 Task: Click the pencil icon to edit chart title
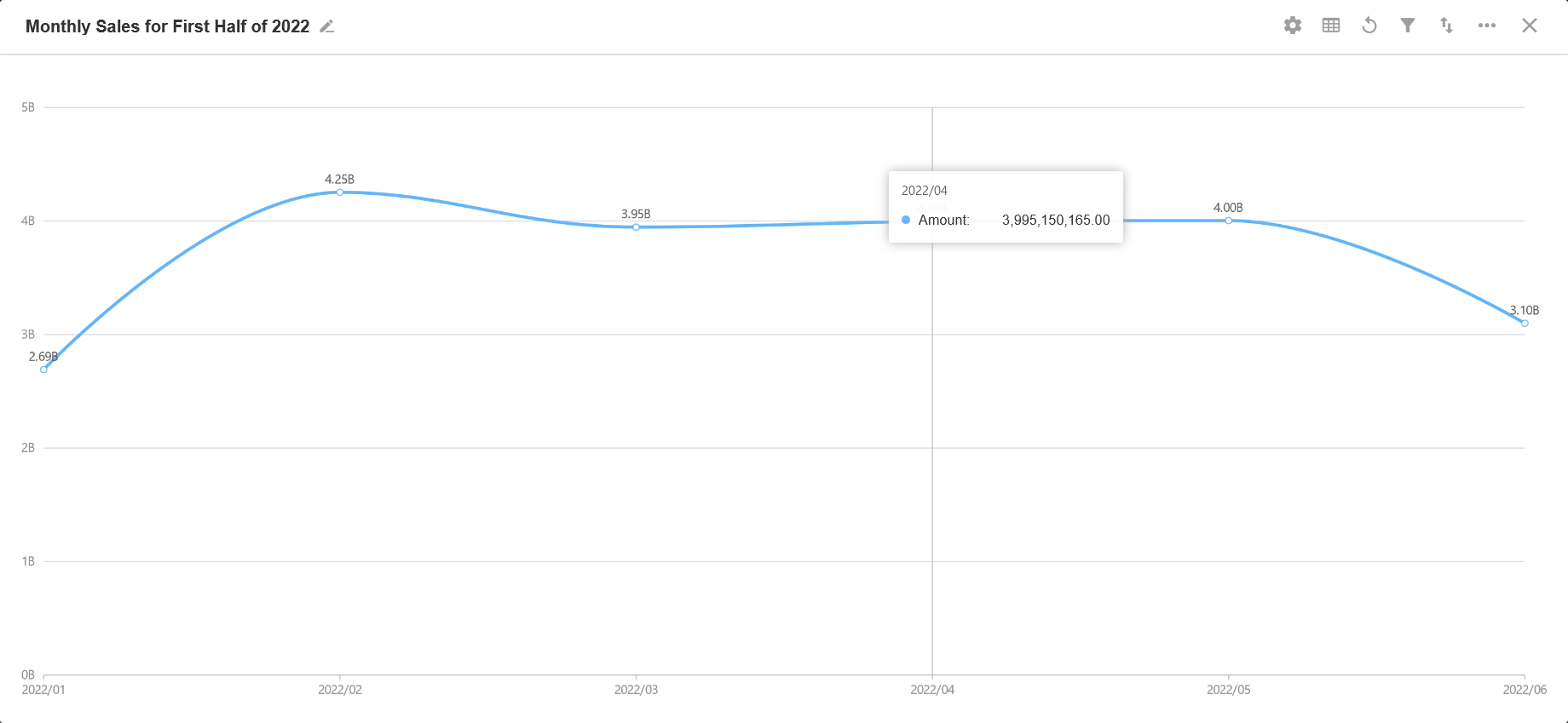pyautogui.click(x=326, y=26)
